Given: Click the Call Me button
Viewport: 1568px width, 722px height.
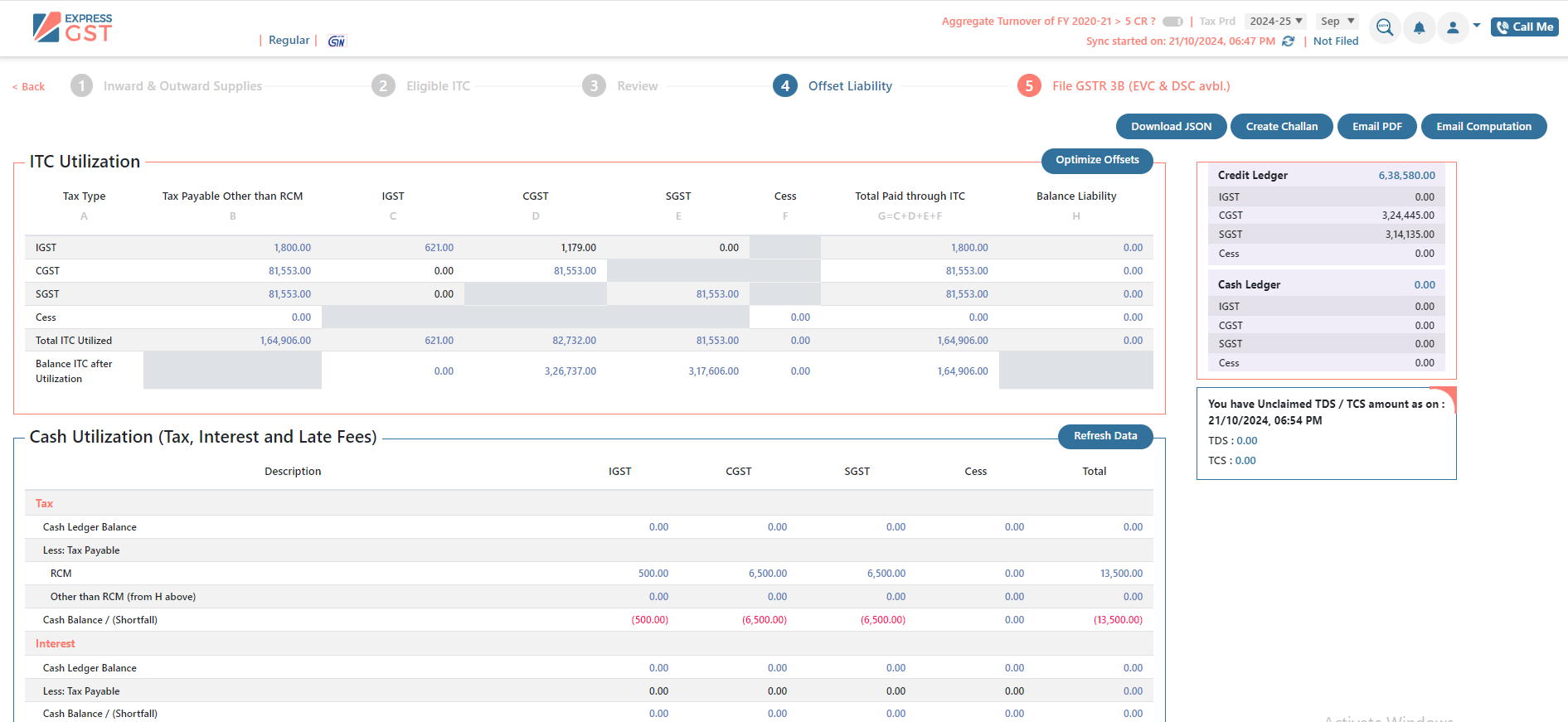Looking at the screenshot, I should point(1524,27).
